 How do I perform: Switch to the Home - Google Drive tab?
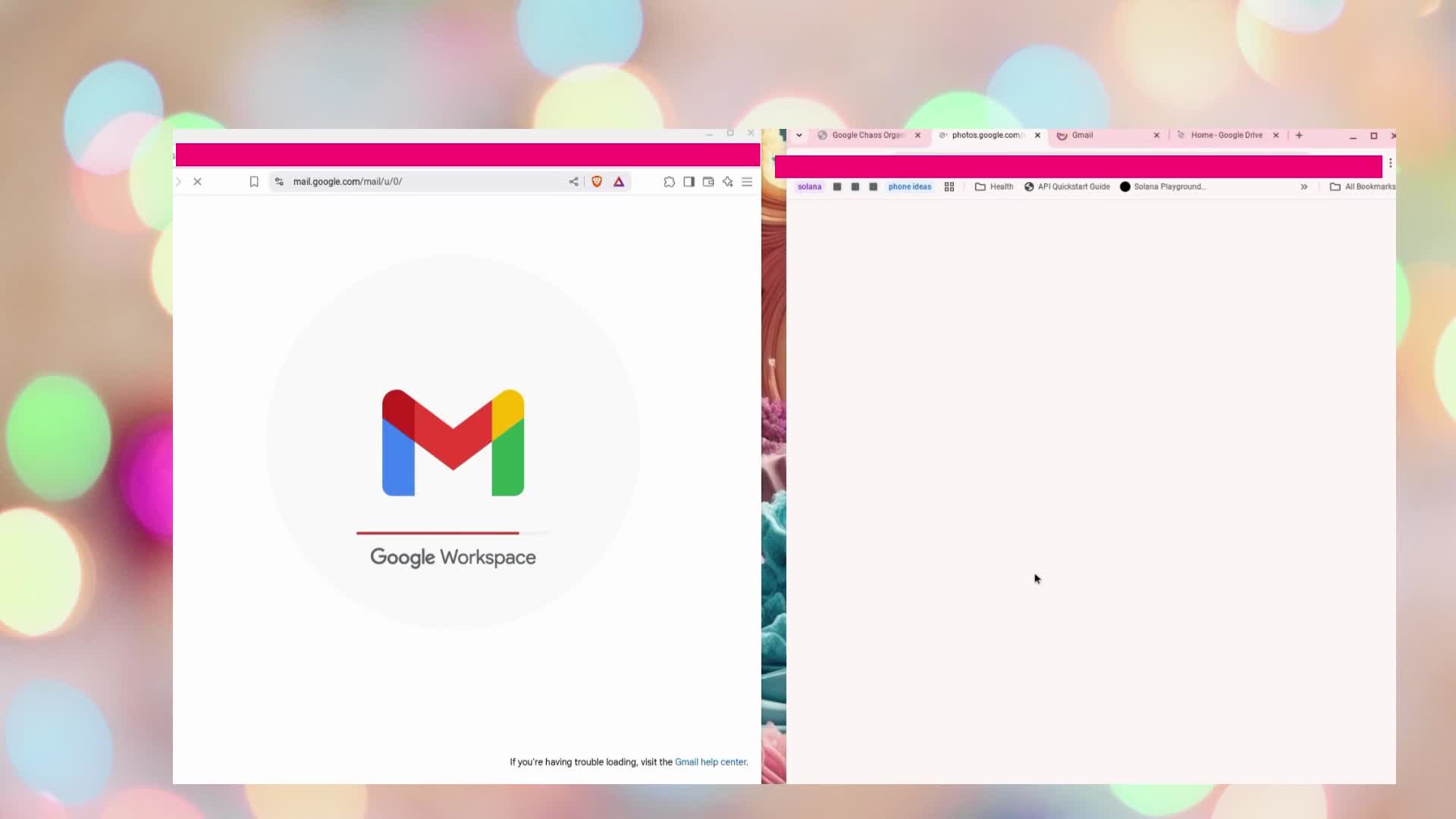1226,136
